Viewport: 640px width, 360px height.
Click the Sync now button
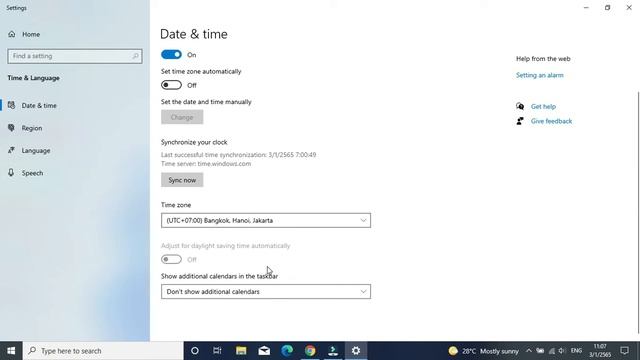182,180
